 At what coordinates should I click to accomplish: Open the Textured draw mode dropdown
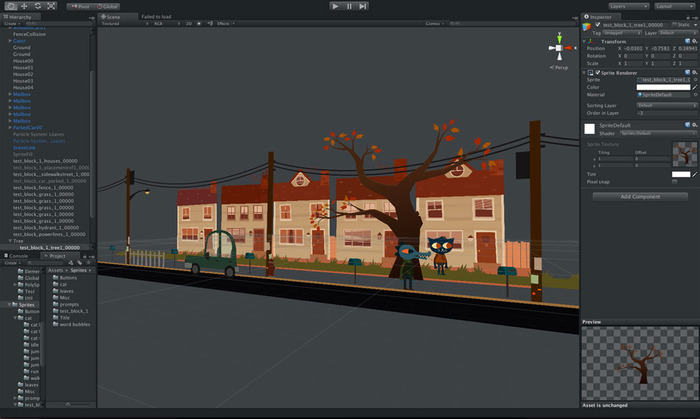tap(125, 24)
